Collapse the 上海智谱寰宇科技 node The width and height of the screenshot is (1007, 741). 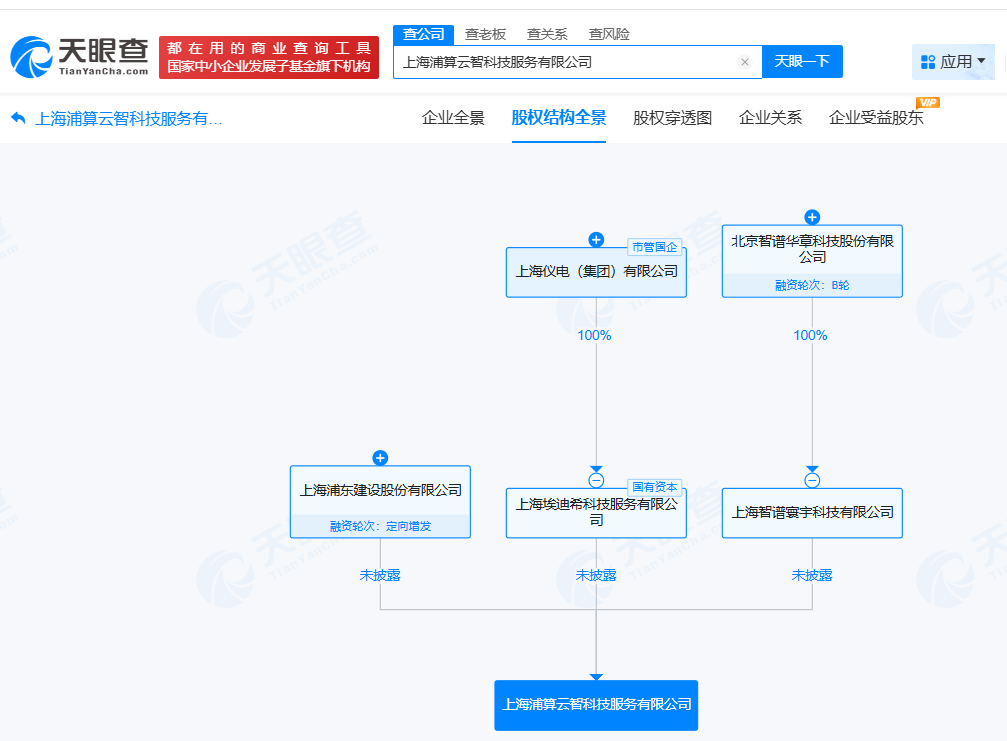point(812,481)
